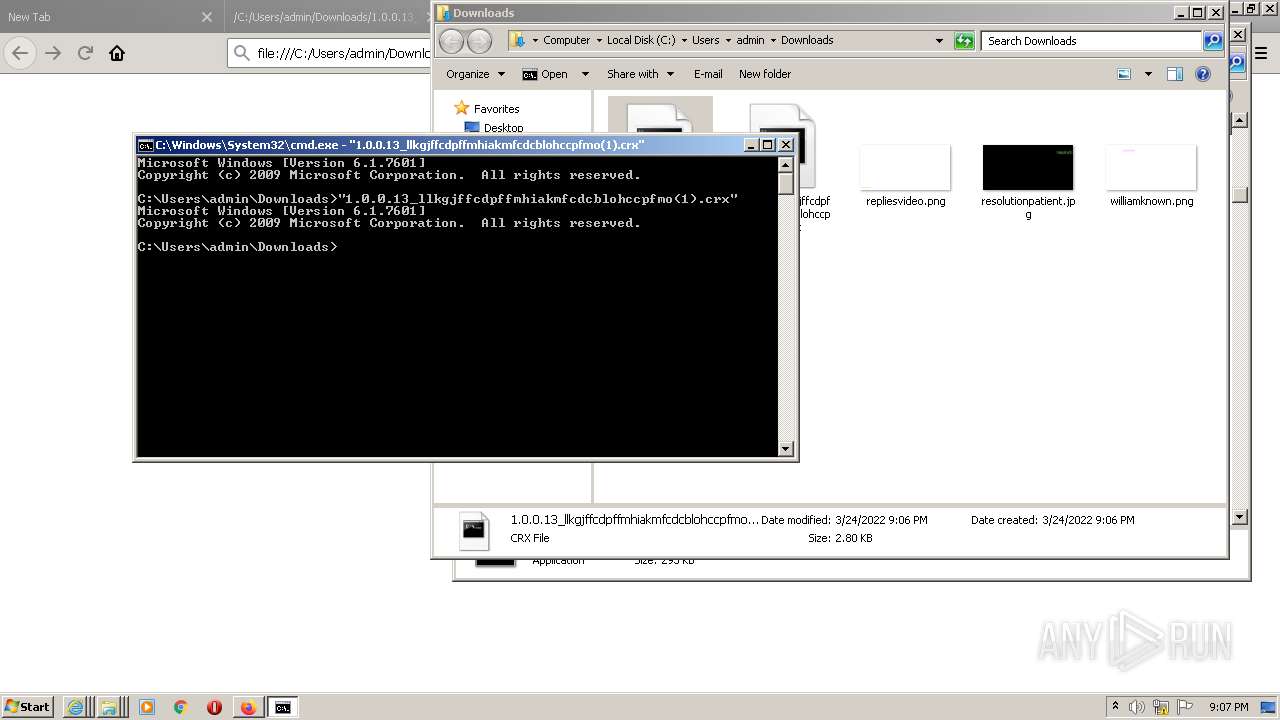
Task: Select the cmd.exe taskbar button
Action: (283, 707)
